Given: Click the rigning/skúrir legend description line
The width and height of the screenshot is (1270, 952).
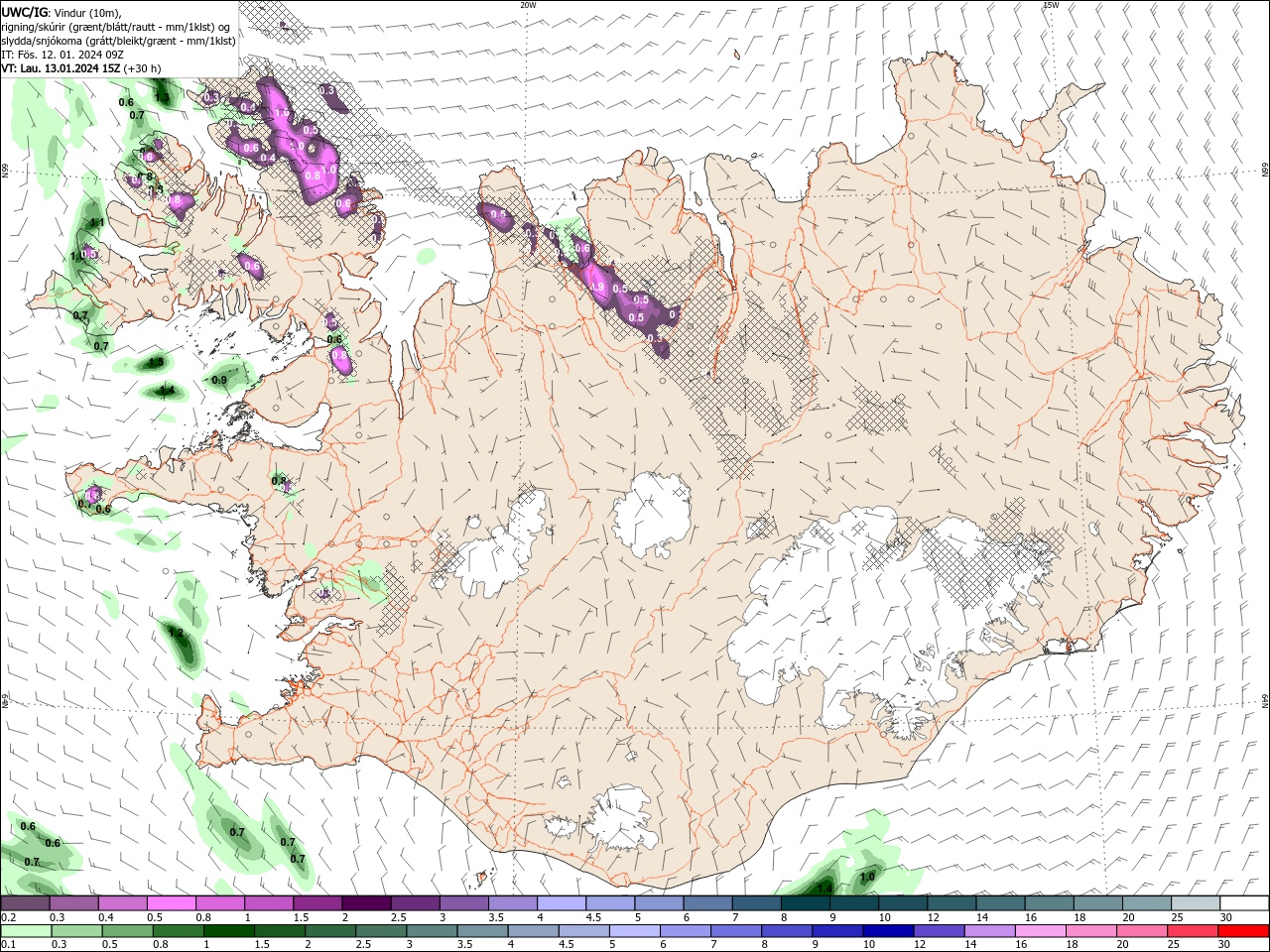Looking at the screenshot, I should click(x=116, y=27).
